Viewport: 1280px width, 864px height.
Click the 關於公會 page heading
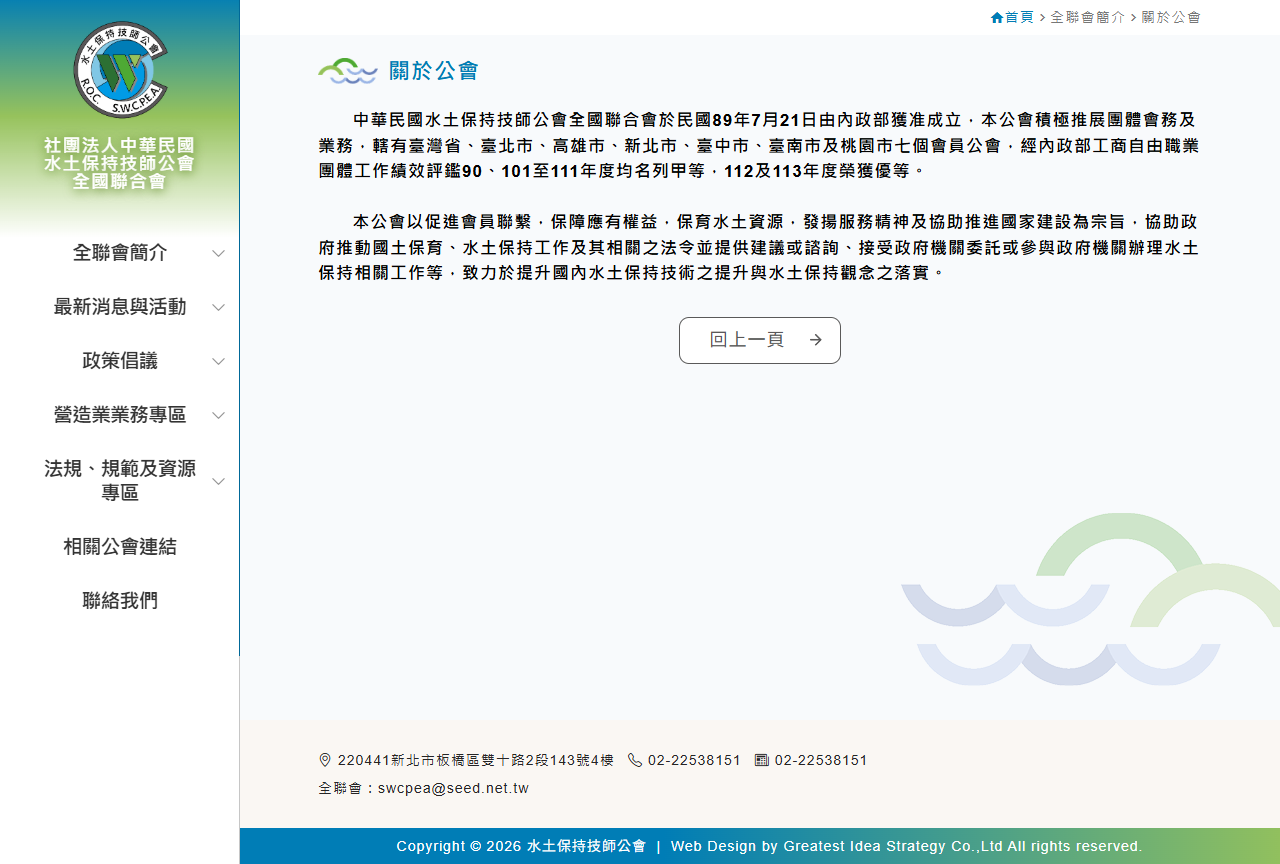(x=434, y=70)
